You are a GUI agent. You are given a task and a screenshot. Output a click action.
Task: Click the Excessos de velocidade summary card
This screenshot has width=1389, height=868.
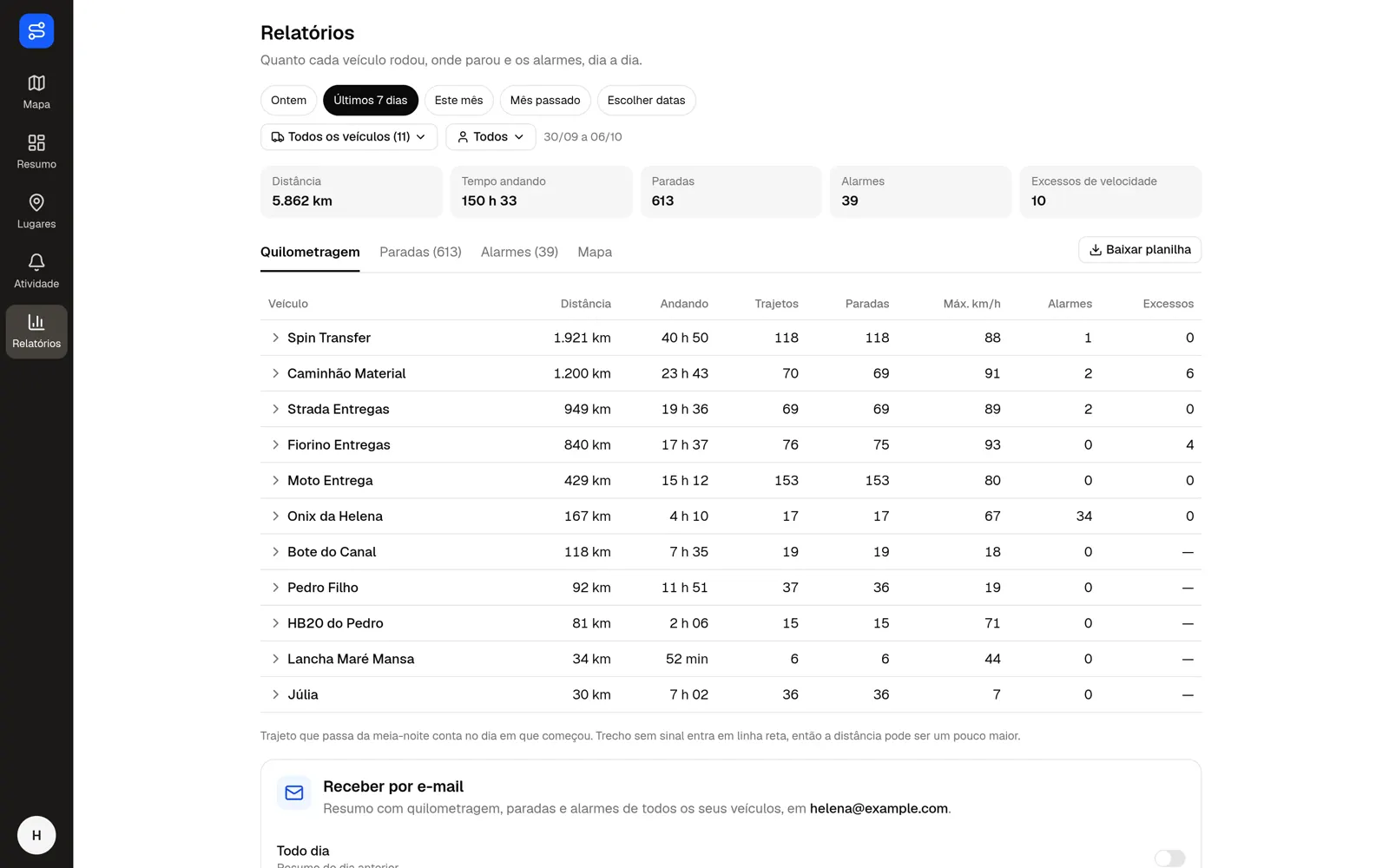click(1110, 192)
